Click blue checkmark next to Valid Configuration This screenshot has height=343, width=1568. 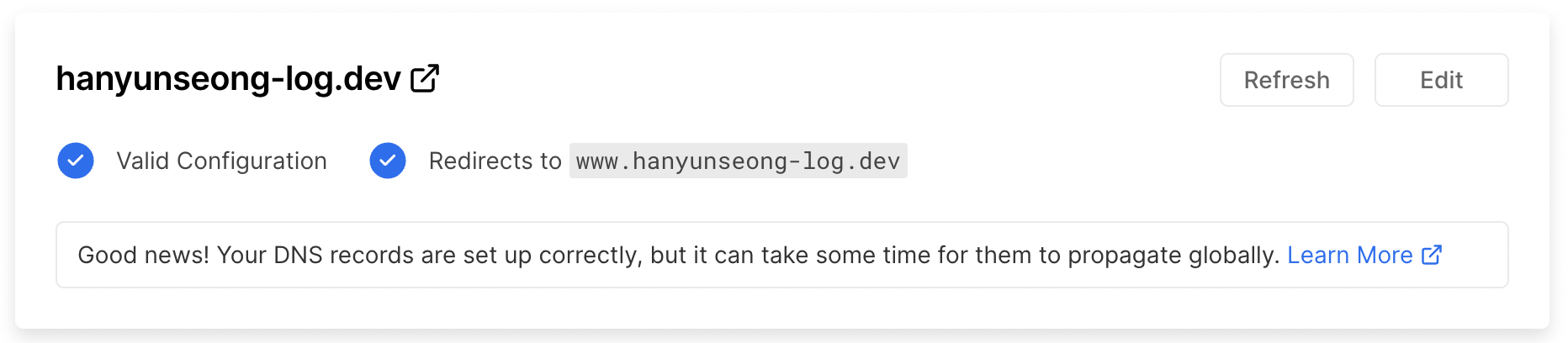click(x=76, y=161)
